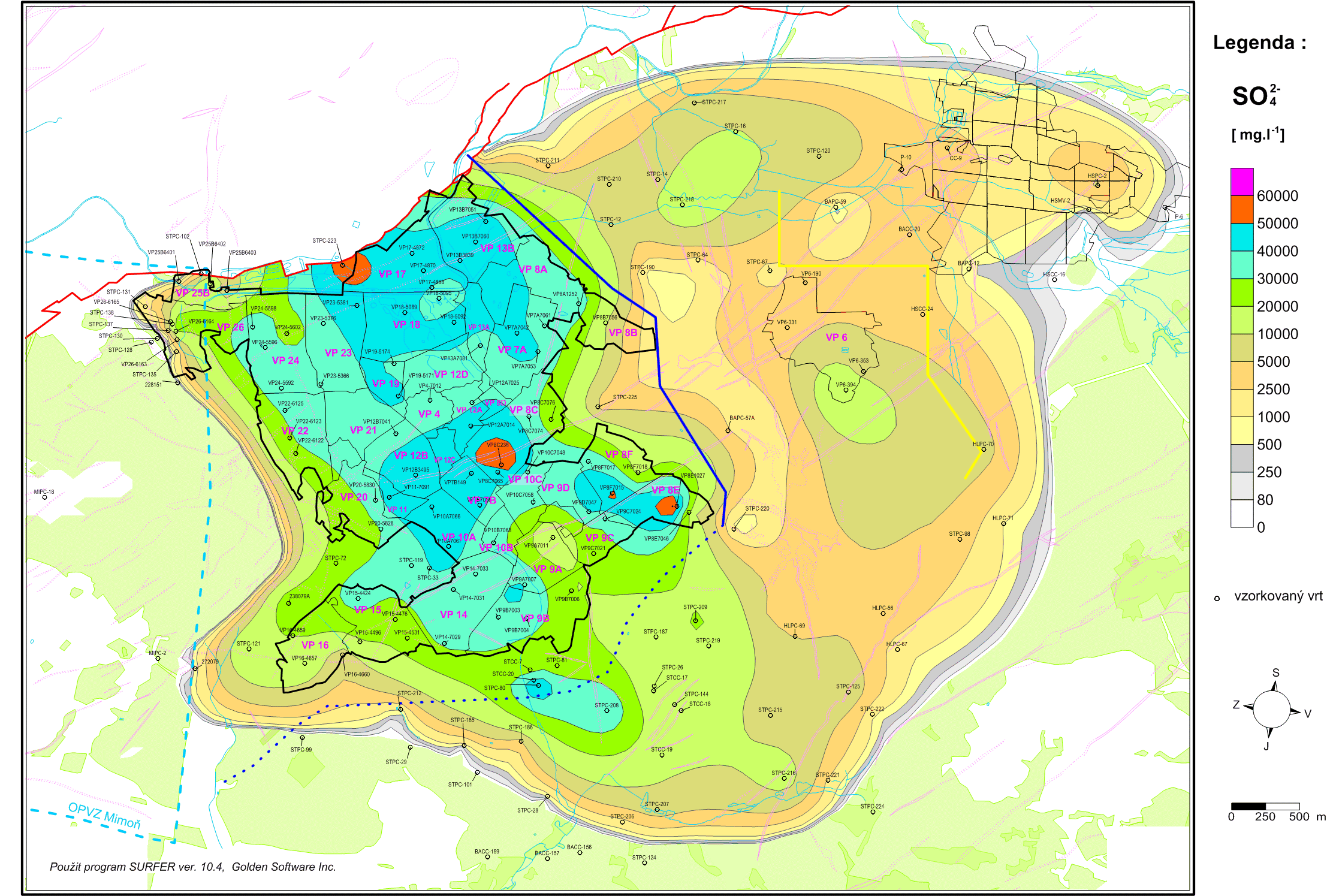The image size is (1327, 896).
Task: Click the 'VP 16' field label
Action: pos(315,645)
